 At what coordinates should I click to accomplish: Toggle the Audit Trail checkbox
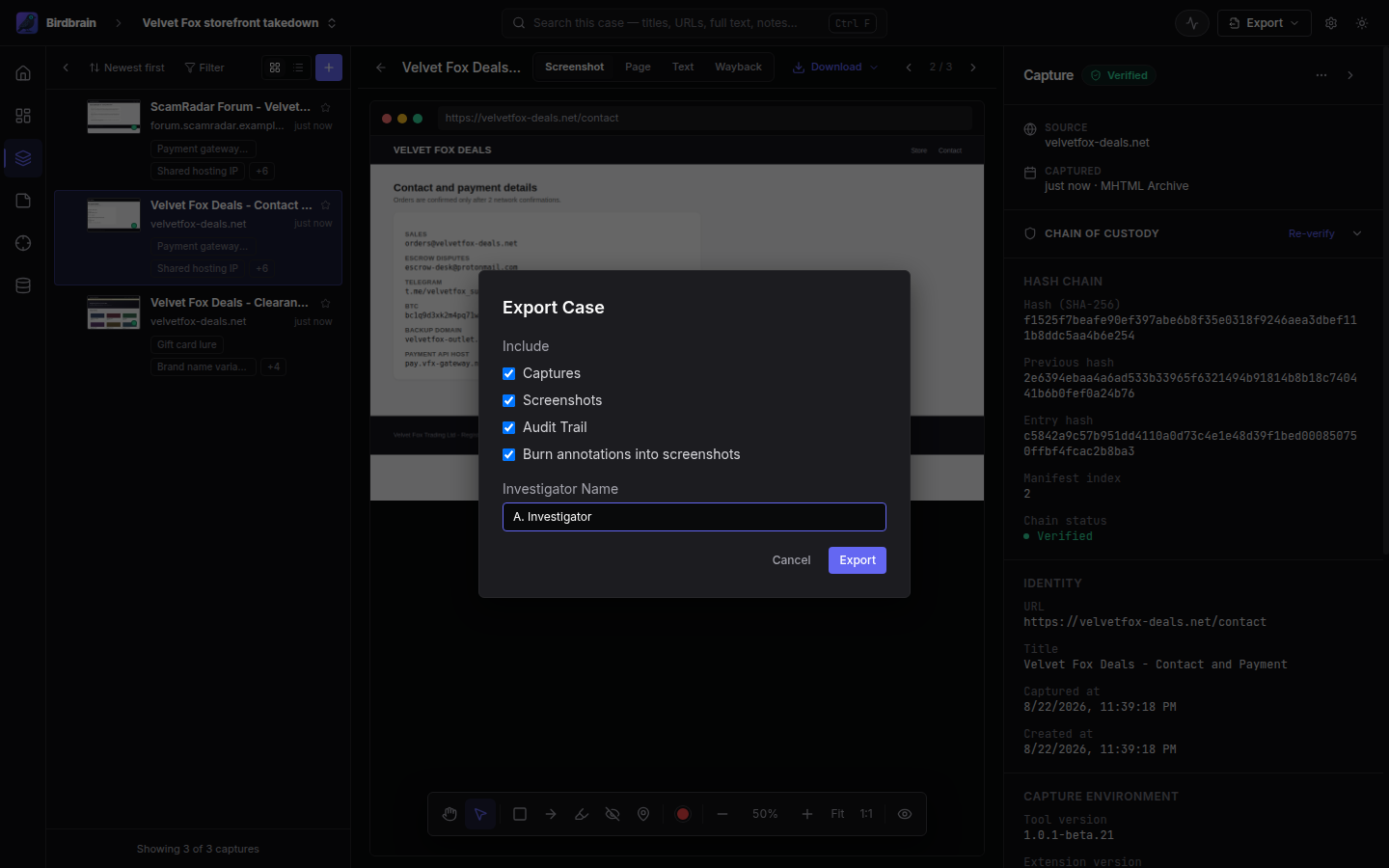click(508, 427)
